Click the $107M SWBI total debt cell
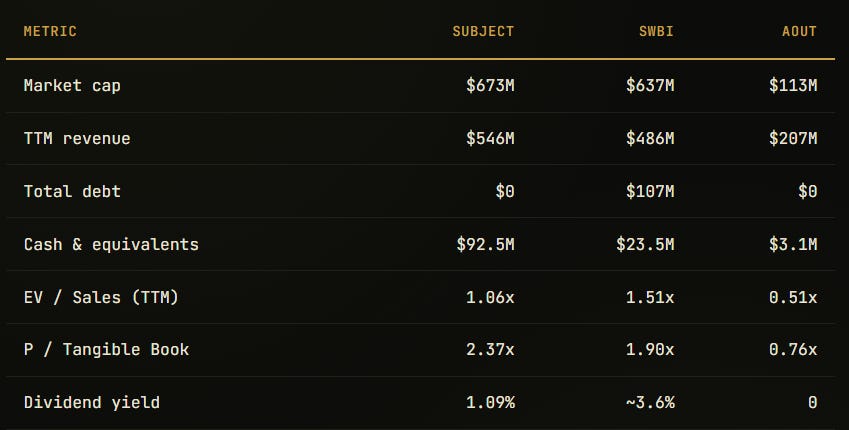 [x=650, y=191]
